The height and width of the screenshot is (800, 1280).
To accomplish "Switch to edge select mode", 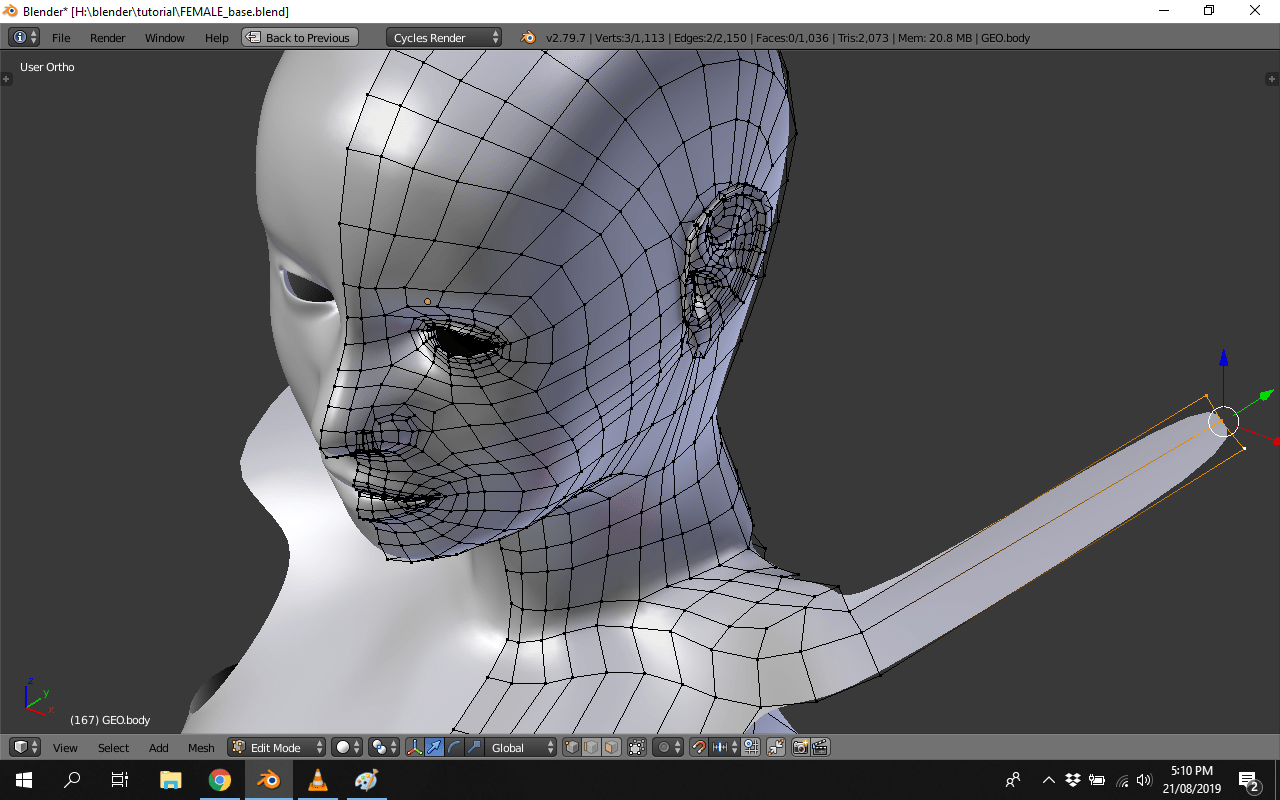I will click(591, 747).
